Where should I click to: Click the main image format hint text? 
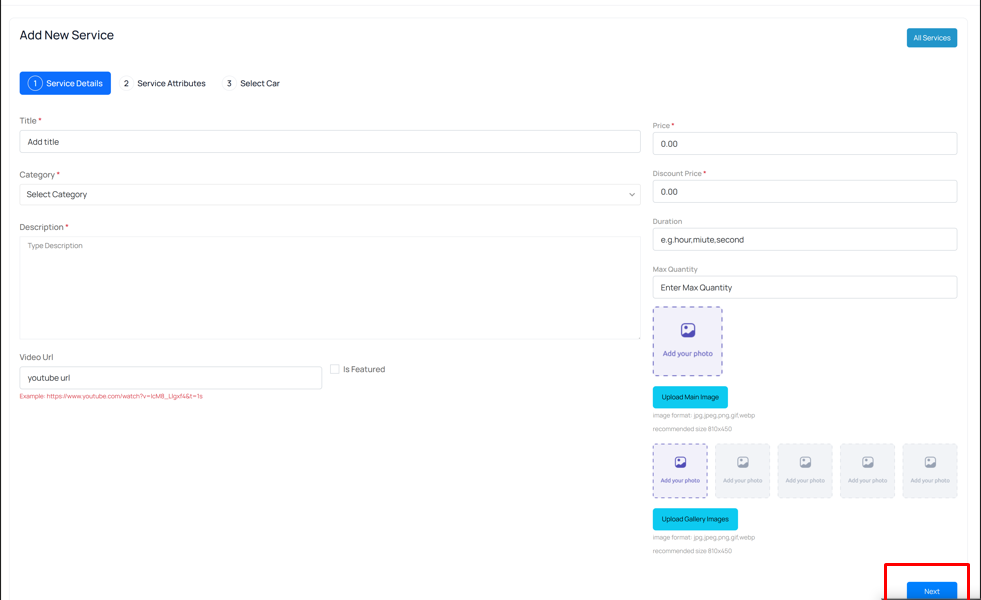tap(704, 415)
